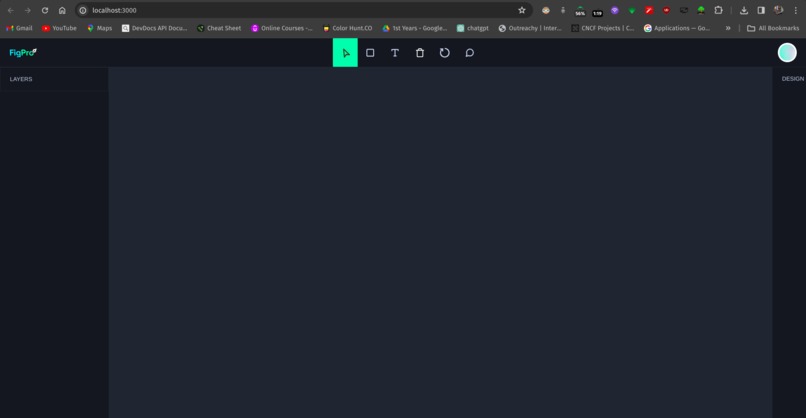This screenshot has height=418, width=806.
Task: Open the Maps bookmark
Action: point(99,28)
